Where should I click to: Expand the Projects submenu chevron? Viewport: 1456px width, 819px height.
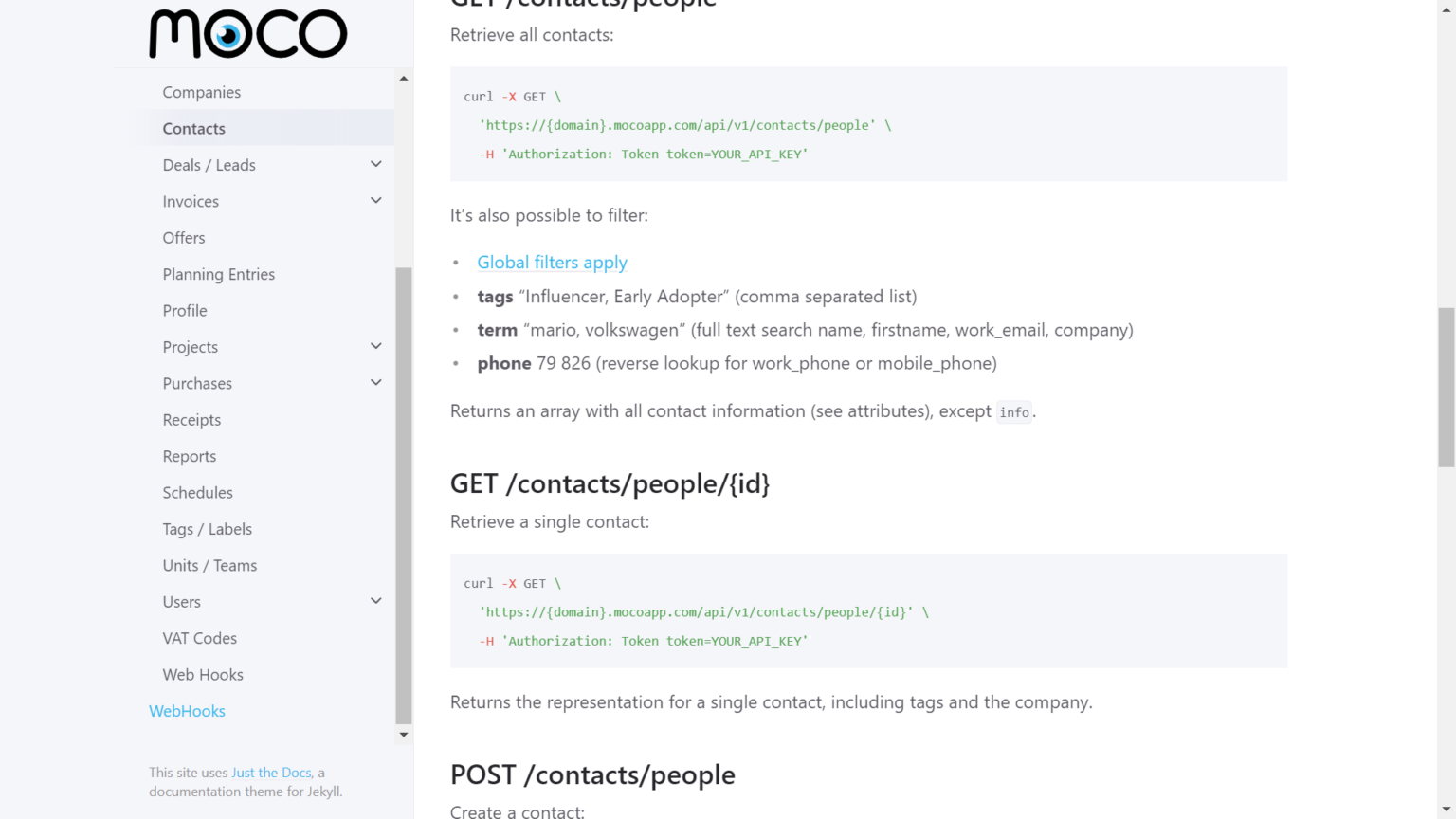376,347
